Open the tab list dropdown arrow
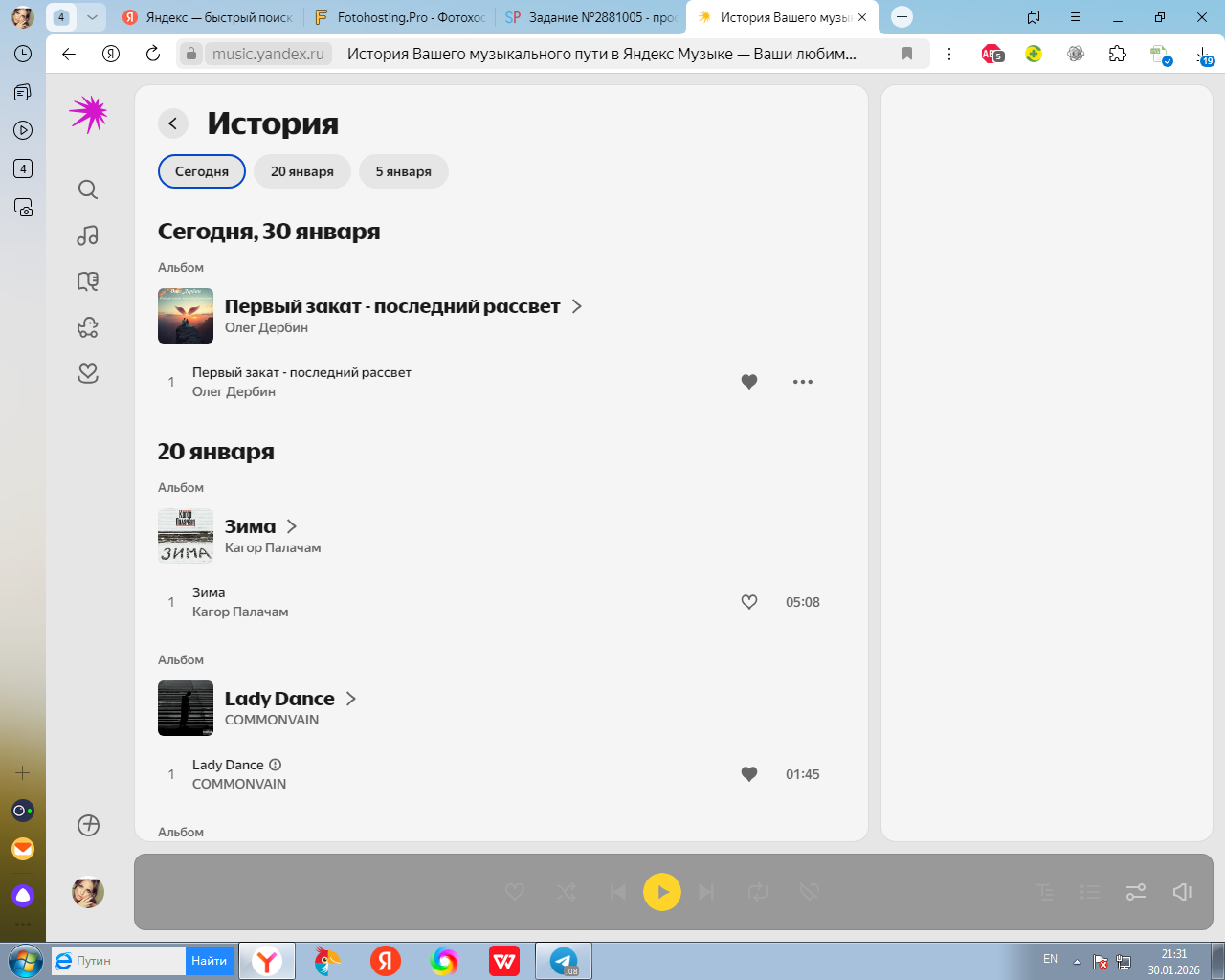Viewport: 1225px width, 980px height. point(92,17)
